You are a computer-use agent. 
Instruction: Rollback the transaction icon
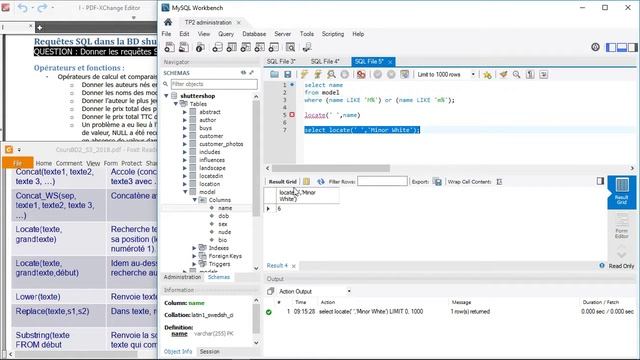tap(391, 74)
